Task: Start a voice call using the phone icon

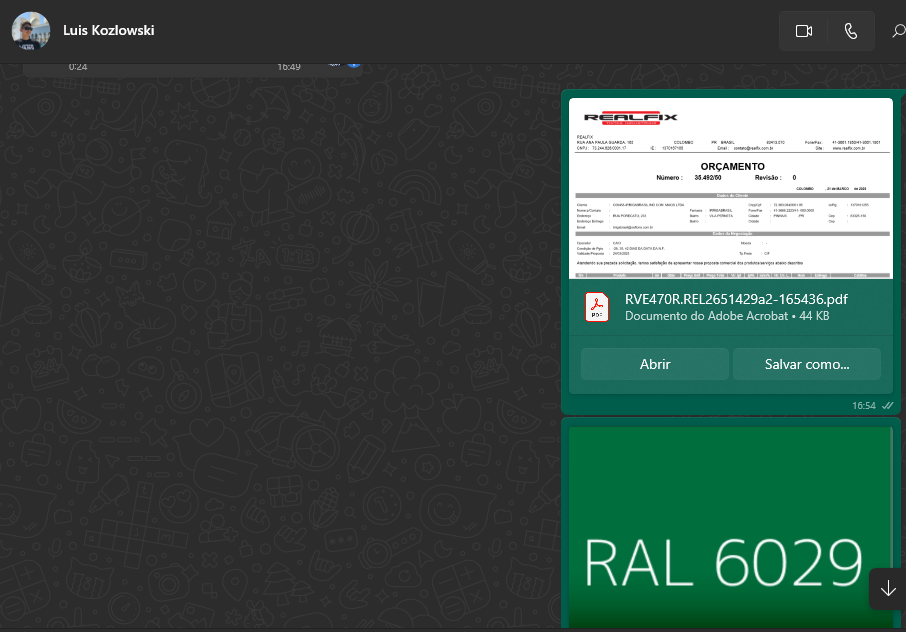Action: pos(850,31)
